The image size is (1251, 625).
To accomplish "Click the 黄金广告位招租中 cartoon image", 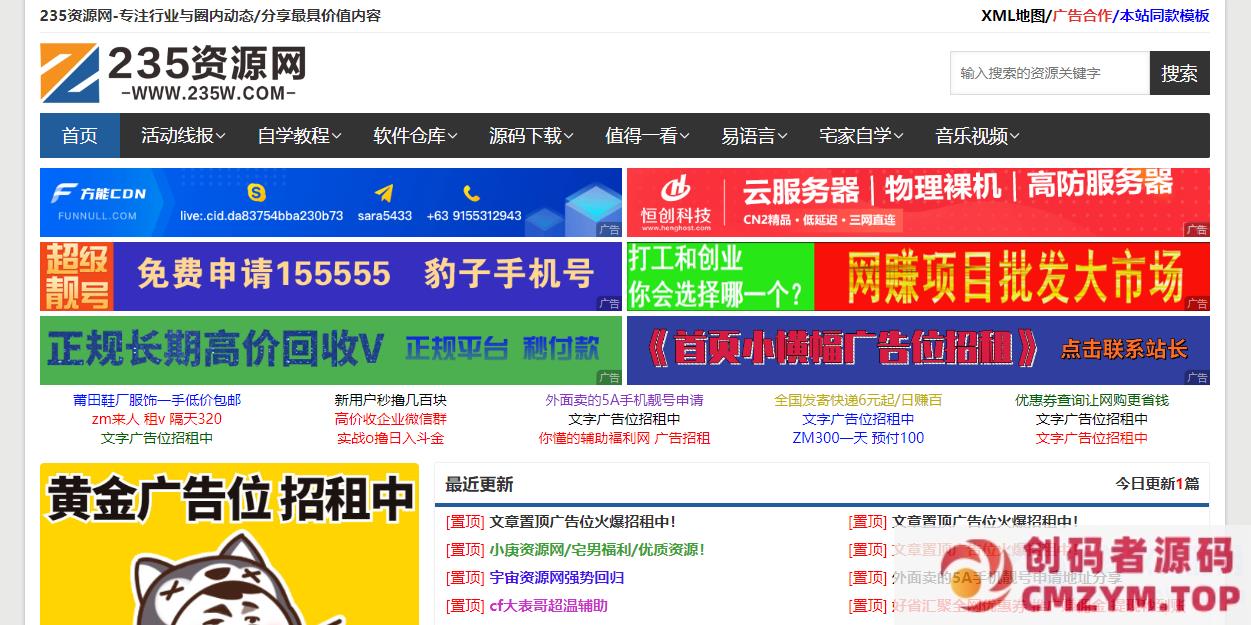I will tap(229, 545).
